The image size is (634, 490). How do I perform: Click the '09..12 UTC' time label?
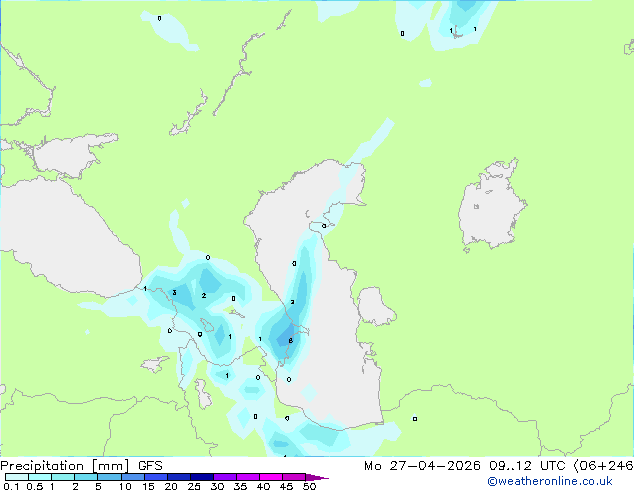[527, 466]
